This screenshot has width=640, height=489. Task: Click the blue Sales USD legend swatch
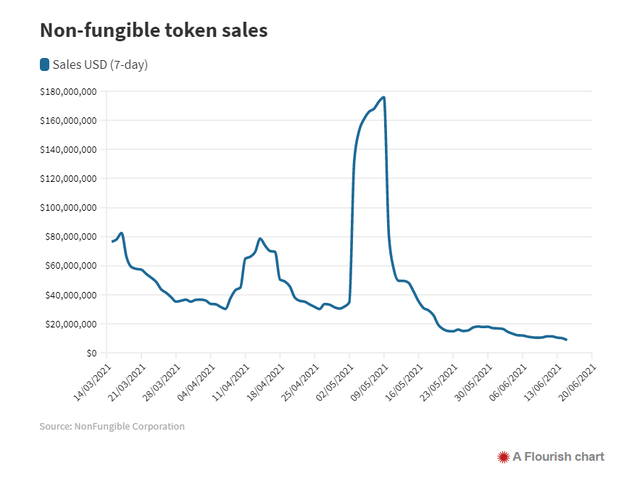[x=44, y=65]
